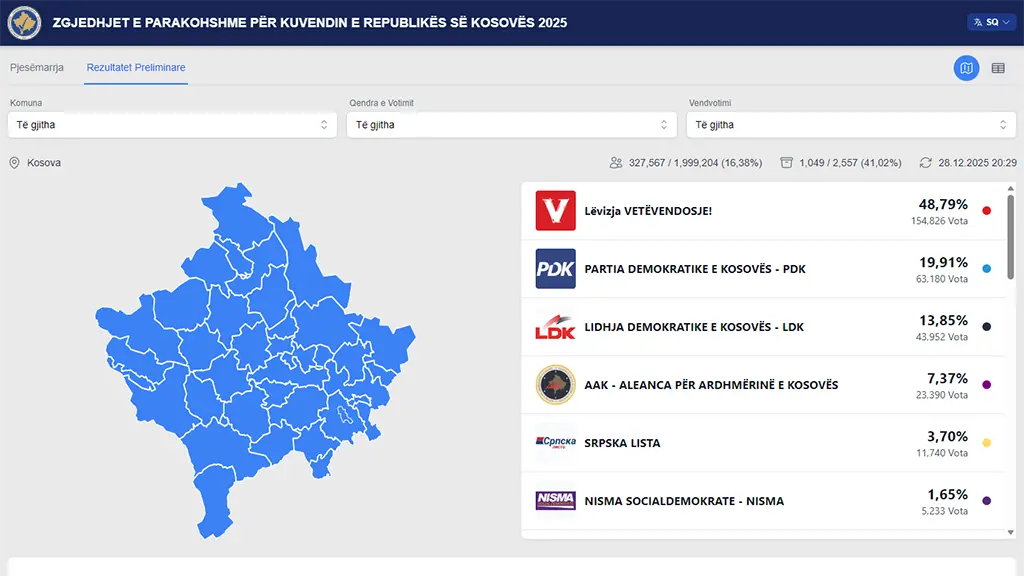
Task: Switch to the Pjesëmarrja tab
Action: click(x=36, y=68)
